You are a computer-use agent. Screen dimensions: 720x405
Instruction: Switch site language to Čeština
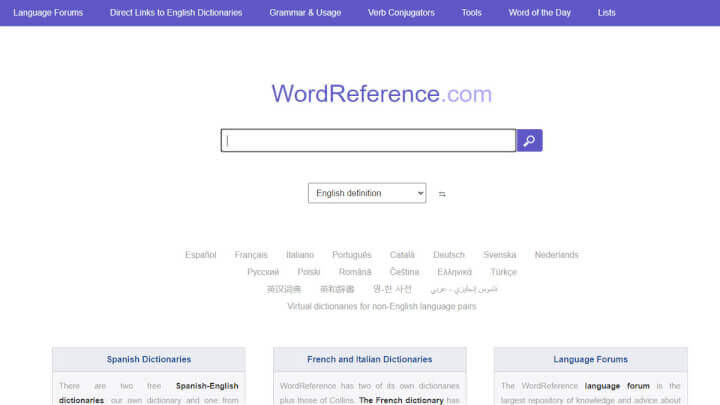pos(405,272)
